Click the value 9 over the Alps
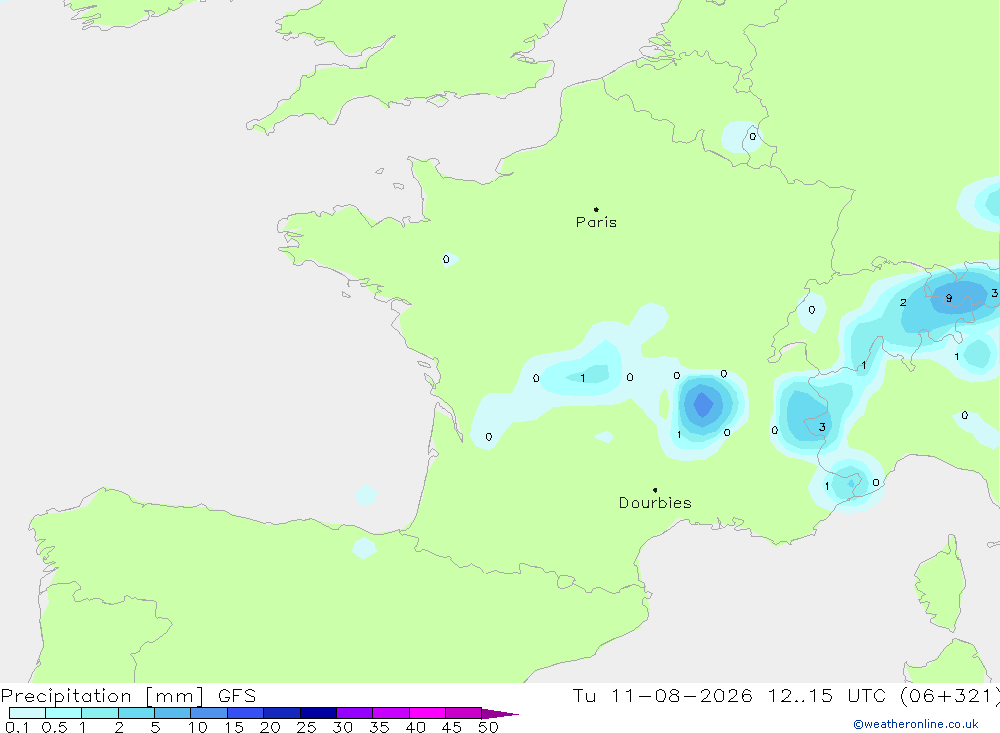Image resolution: width=1000 pixels, height=733 pixels. (949, 298)
